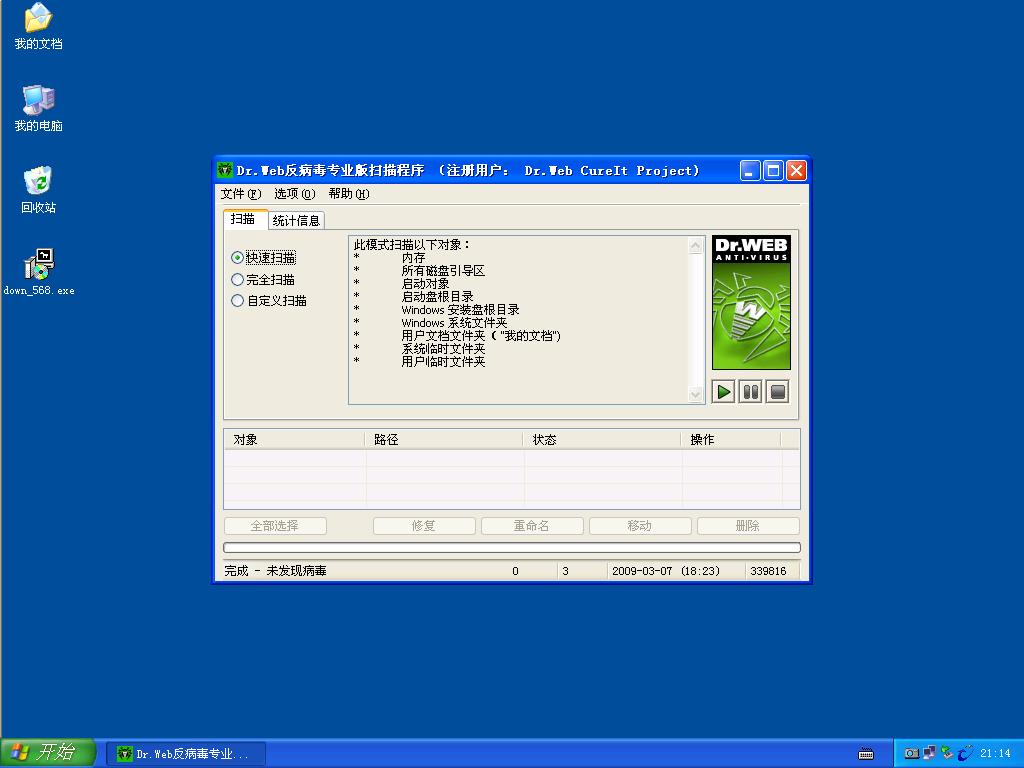Image resolution: width=1024 pixels, height=768 pixels.
Task: Click the 系统临时文件夹 line
Action: [443, 349]
